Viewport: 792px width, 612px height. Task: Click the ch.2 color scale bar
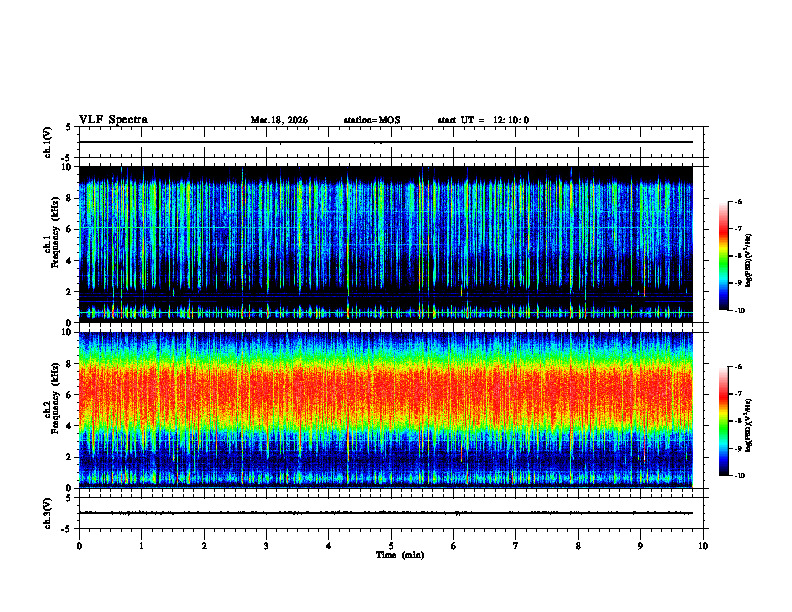tap(723, 421)
